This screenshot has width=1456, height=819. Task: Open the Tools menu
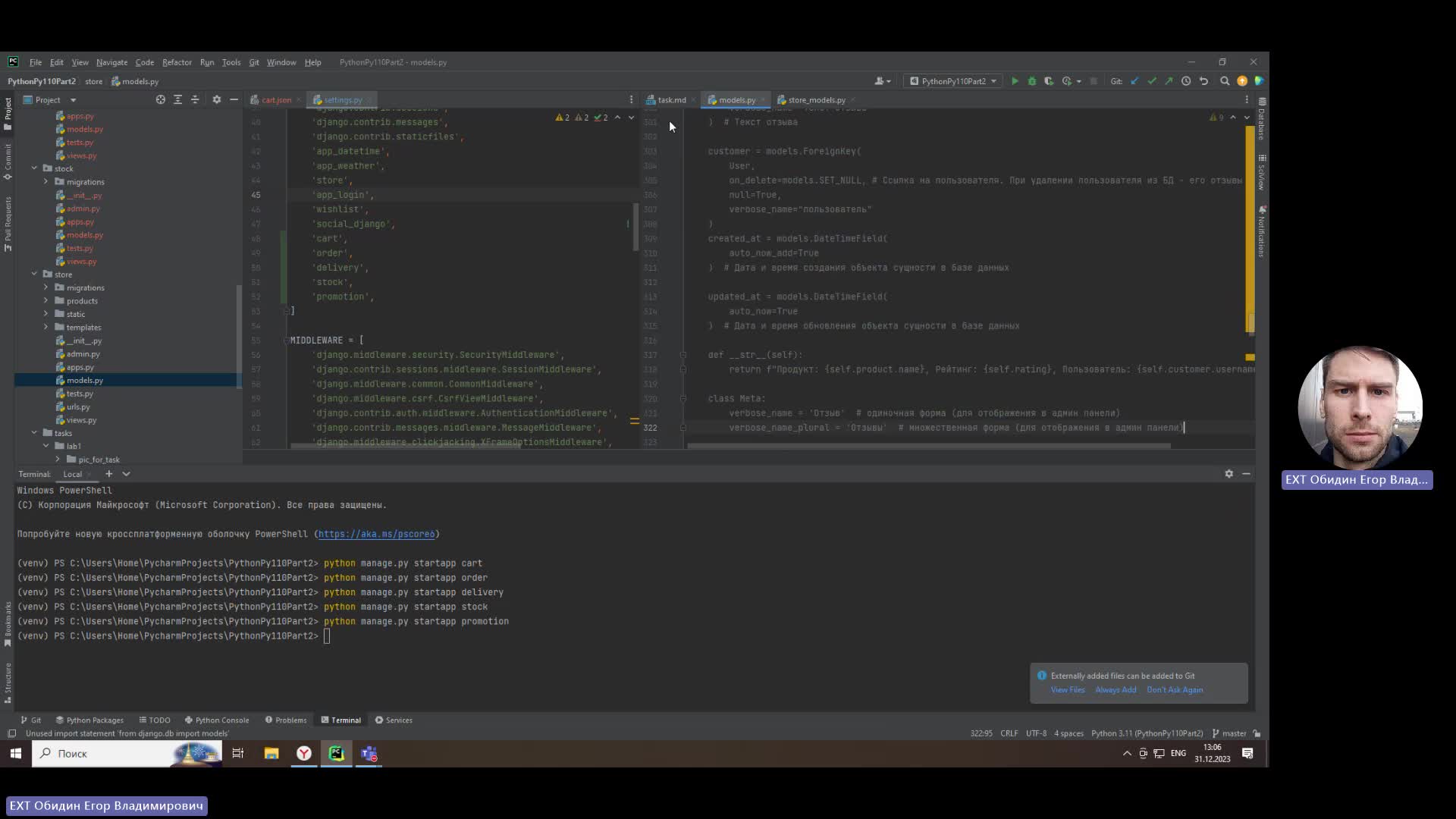[231, 62]
